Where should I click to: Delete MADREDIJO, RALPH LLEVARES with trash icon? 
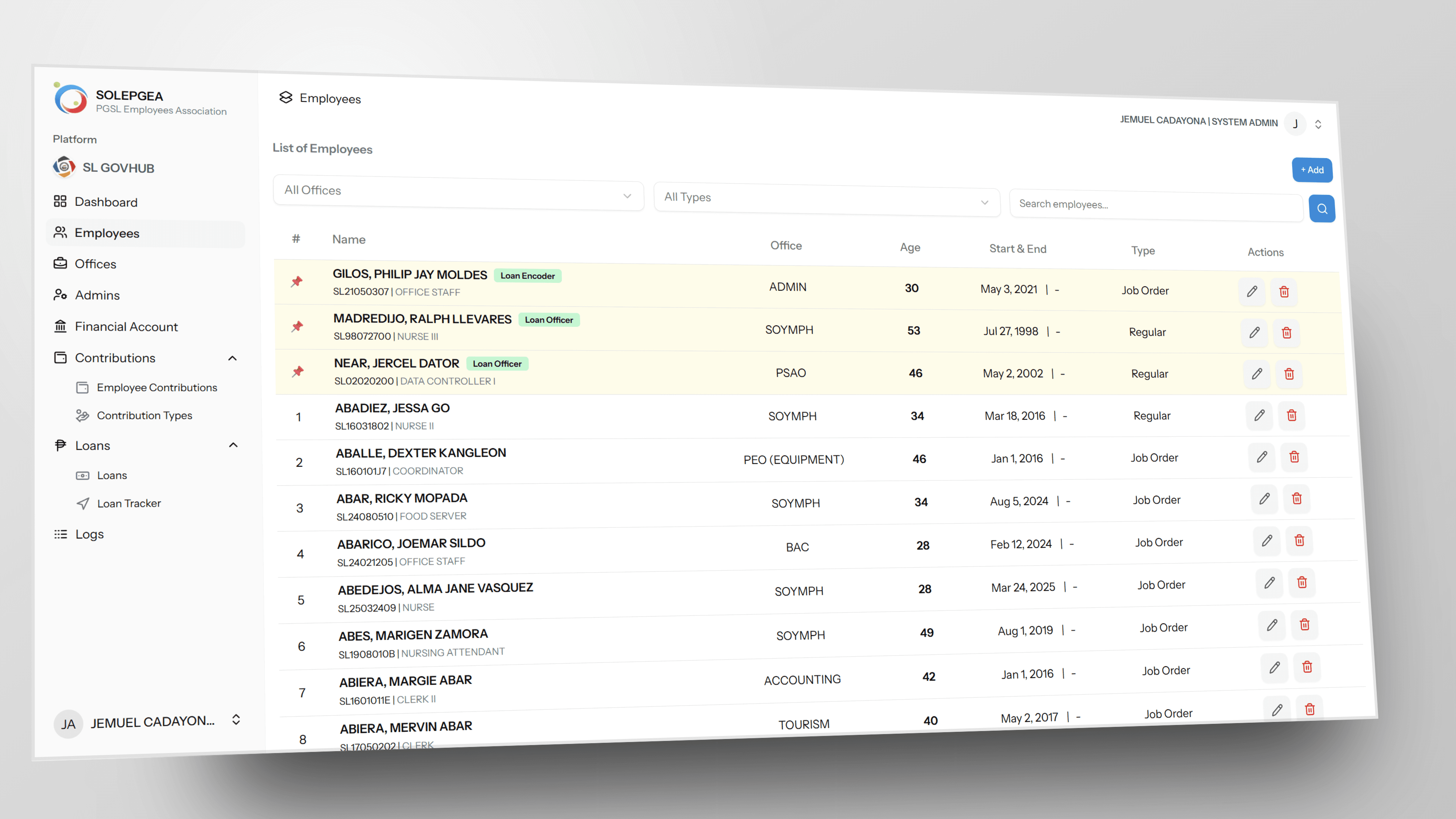1287,333
